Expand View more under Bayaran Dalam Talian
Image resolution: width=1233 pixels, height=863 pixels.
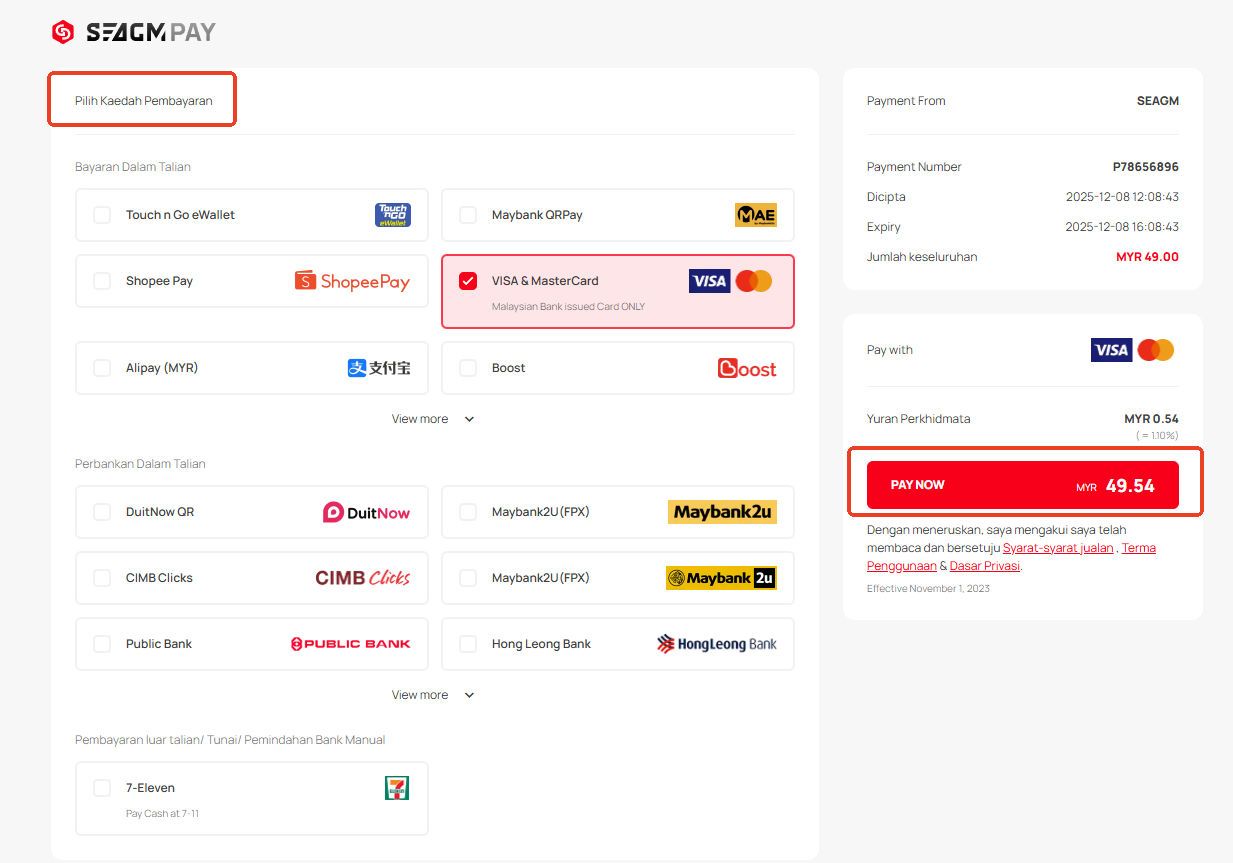pyautogui.click(x=432, y=419)
